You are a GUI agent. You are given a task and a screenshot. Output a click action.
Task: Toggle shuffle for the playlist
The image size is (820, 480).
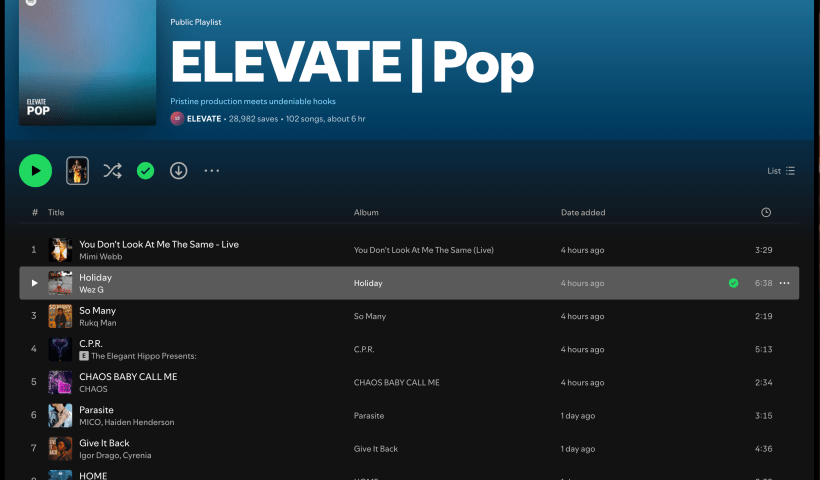112,171
